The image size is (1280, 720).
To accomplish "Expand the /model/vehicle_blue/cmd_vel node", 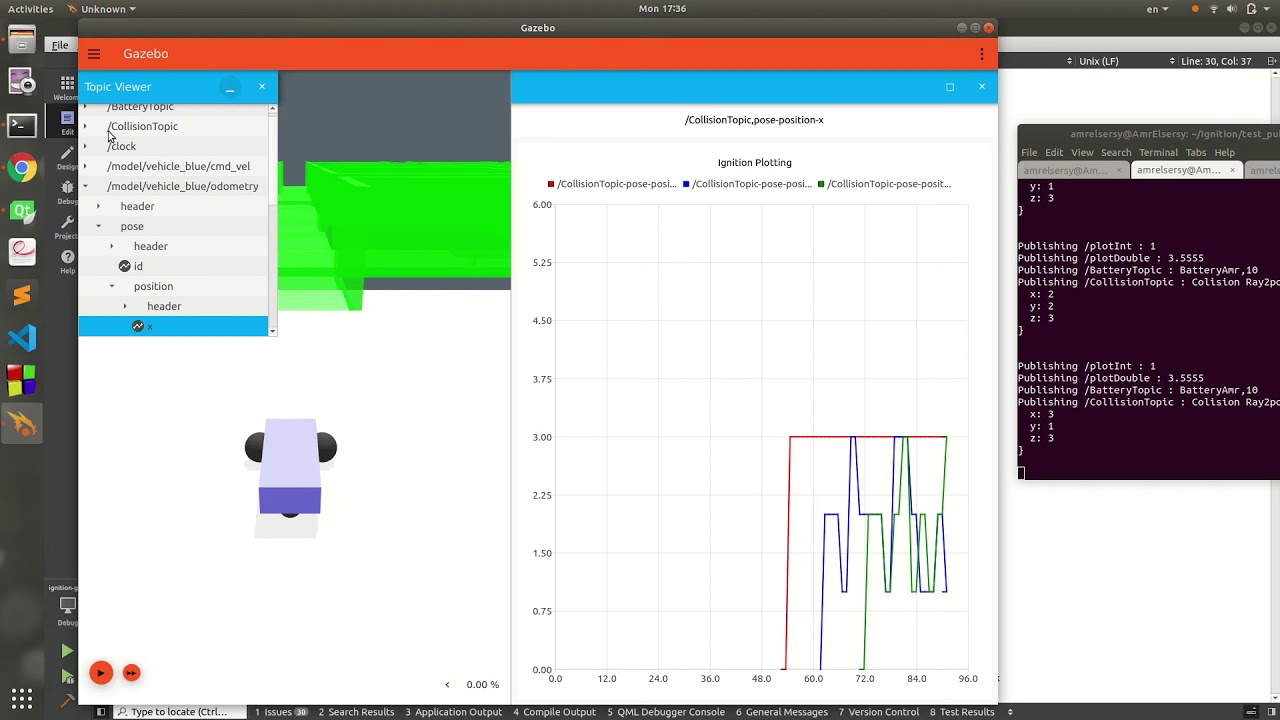I will click(x=85, y=167).
